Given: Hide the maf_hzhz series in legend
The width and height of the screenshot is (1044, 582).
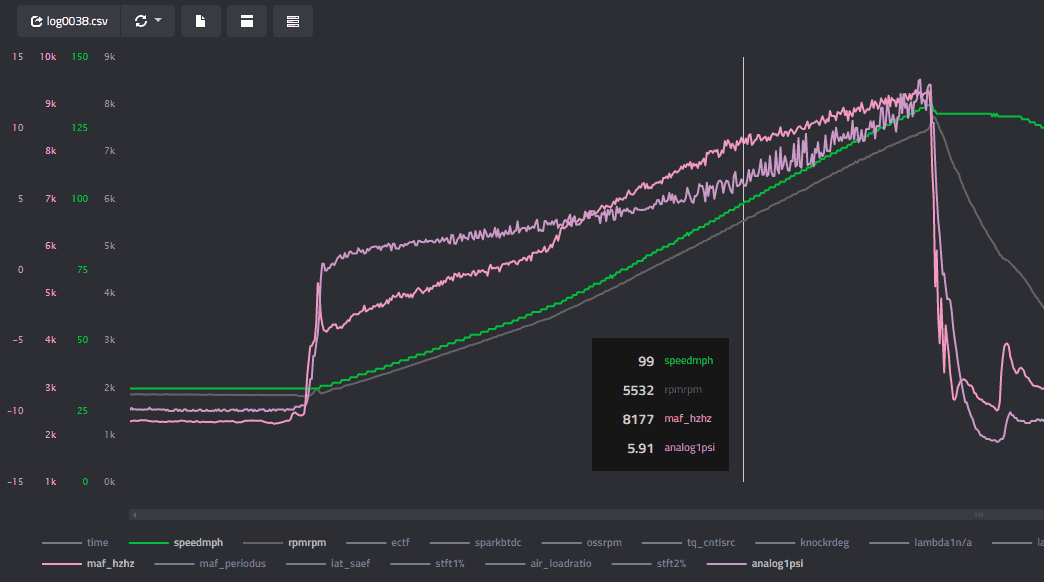Looking at the screenshot, I should [x=88, y=563].
